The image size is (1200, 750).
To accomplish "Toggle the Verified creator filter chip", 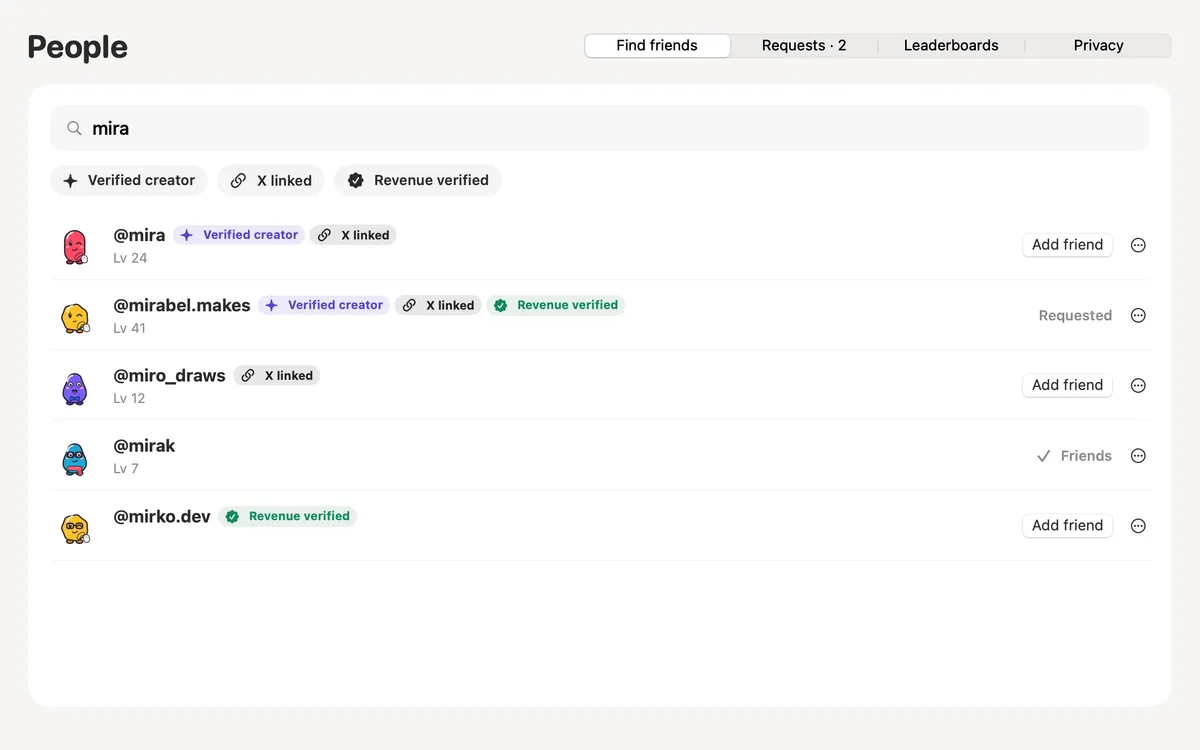I will pyautogui.click(x=129, y=180).
